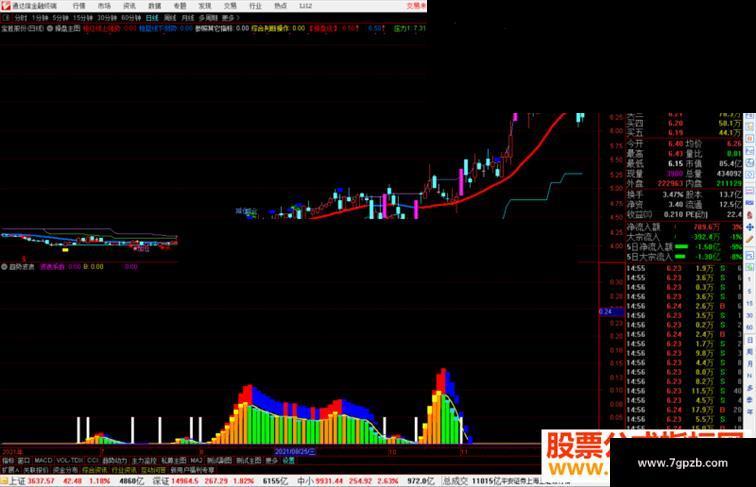Click the 大宗流入 row
Image resolution: width=756 pixels, height=487 pixels.
click(x=684, y=237)
